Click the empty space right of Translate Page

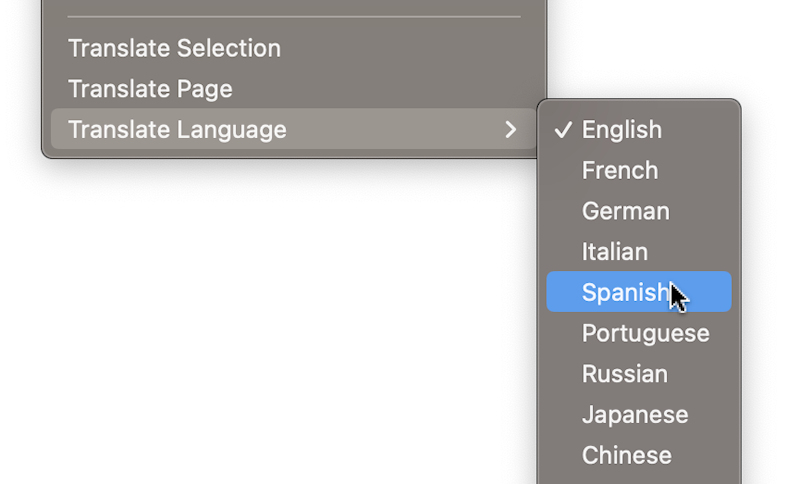point(400,89)
